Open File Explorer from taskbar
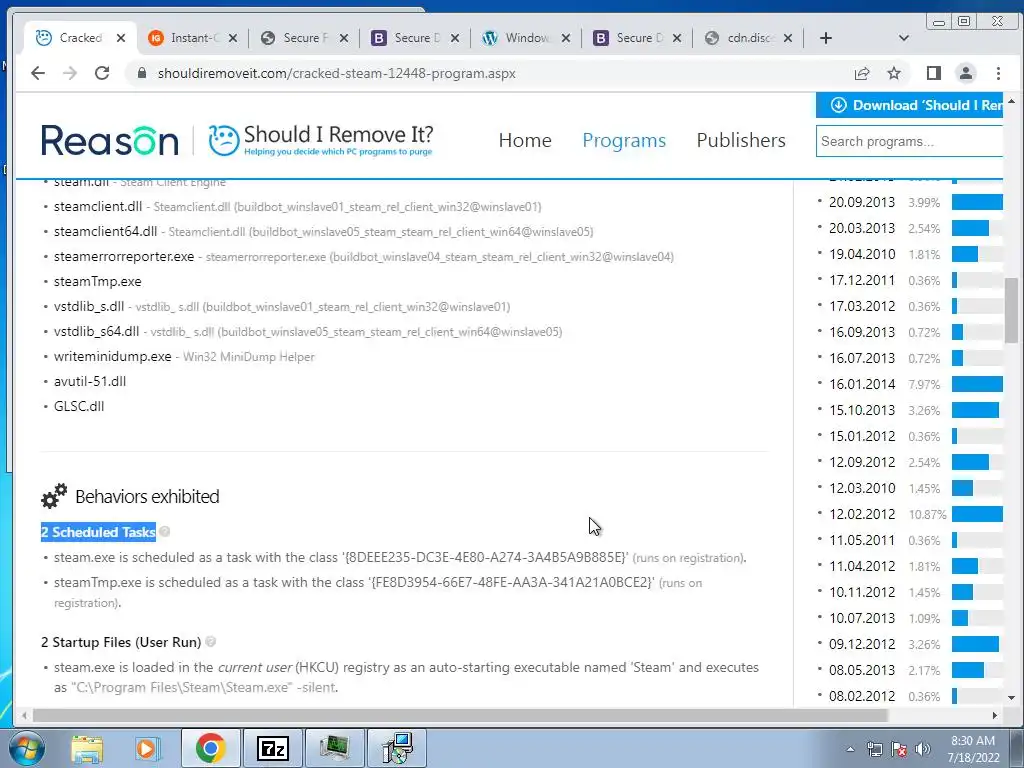The image size is (1024, 768). pyautogui.click(x=87, y=748)
